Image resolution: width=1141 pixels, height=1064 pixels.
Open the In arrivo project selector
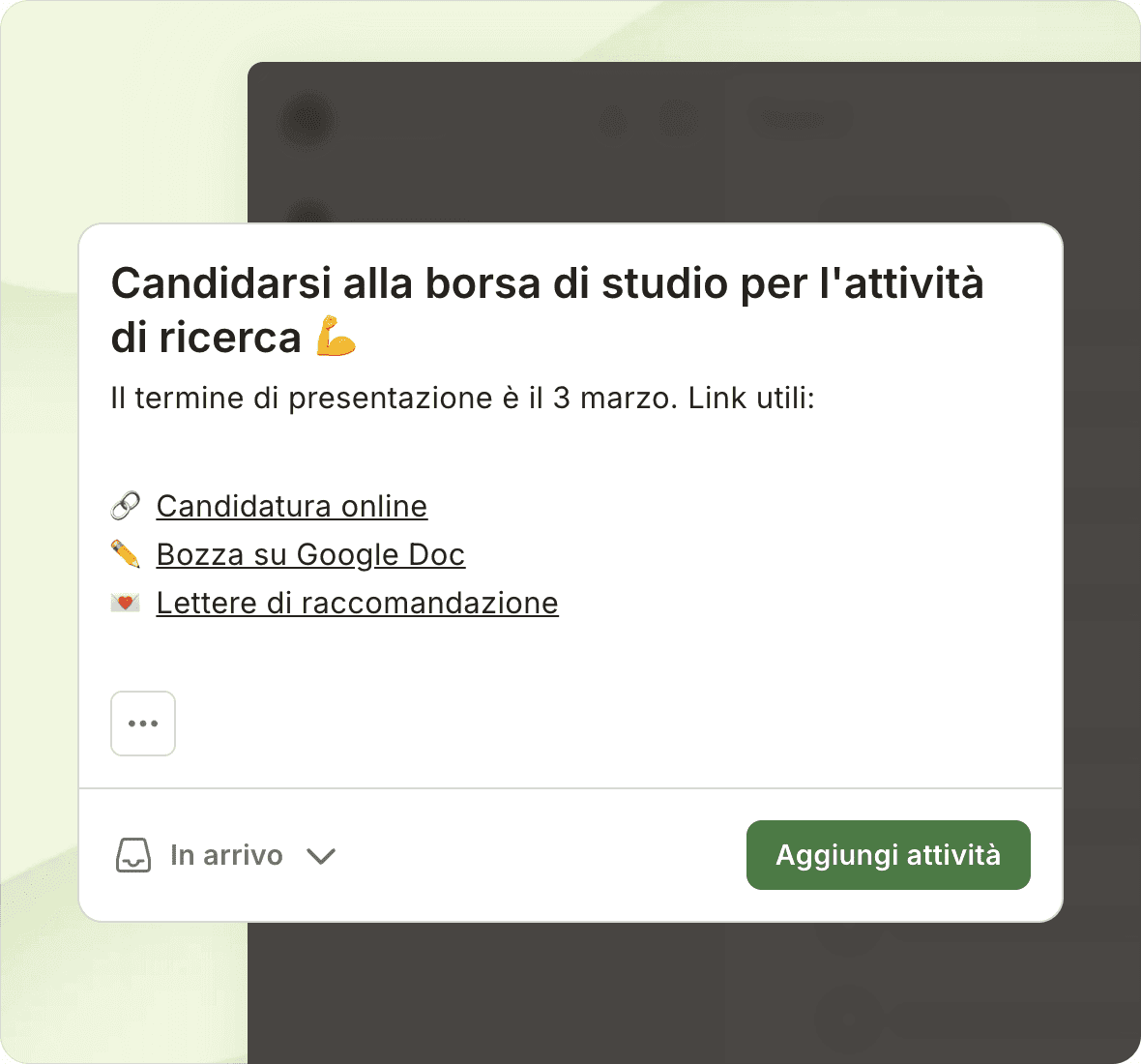226,855
